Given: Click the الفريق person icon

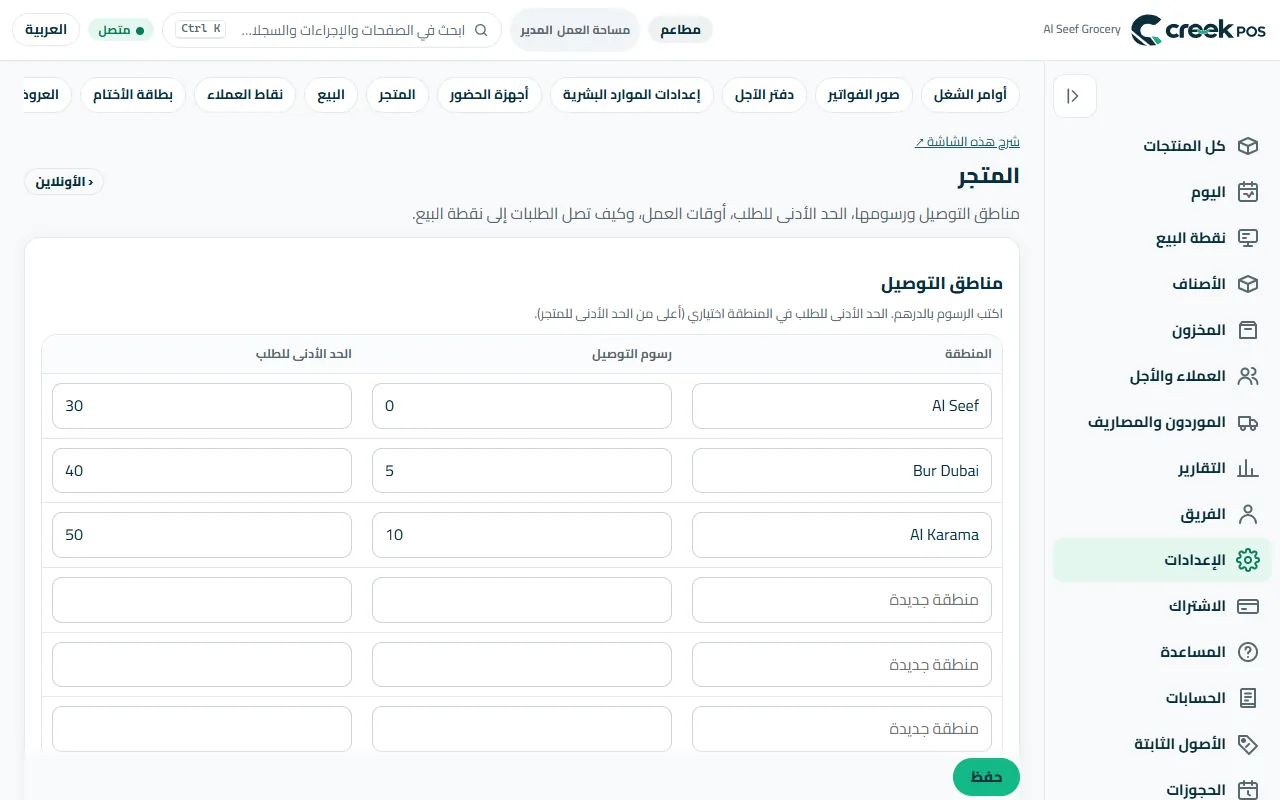Looking at the screenshot, I should [1247, 514].
